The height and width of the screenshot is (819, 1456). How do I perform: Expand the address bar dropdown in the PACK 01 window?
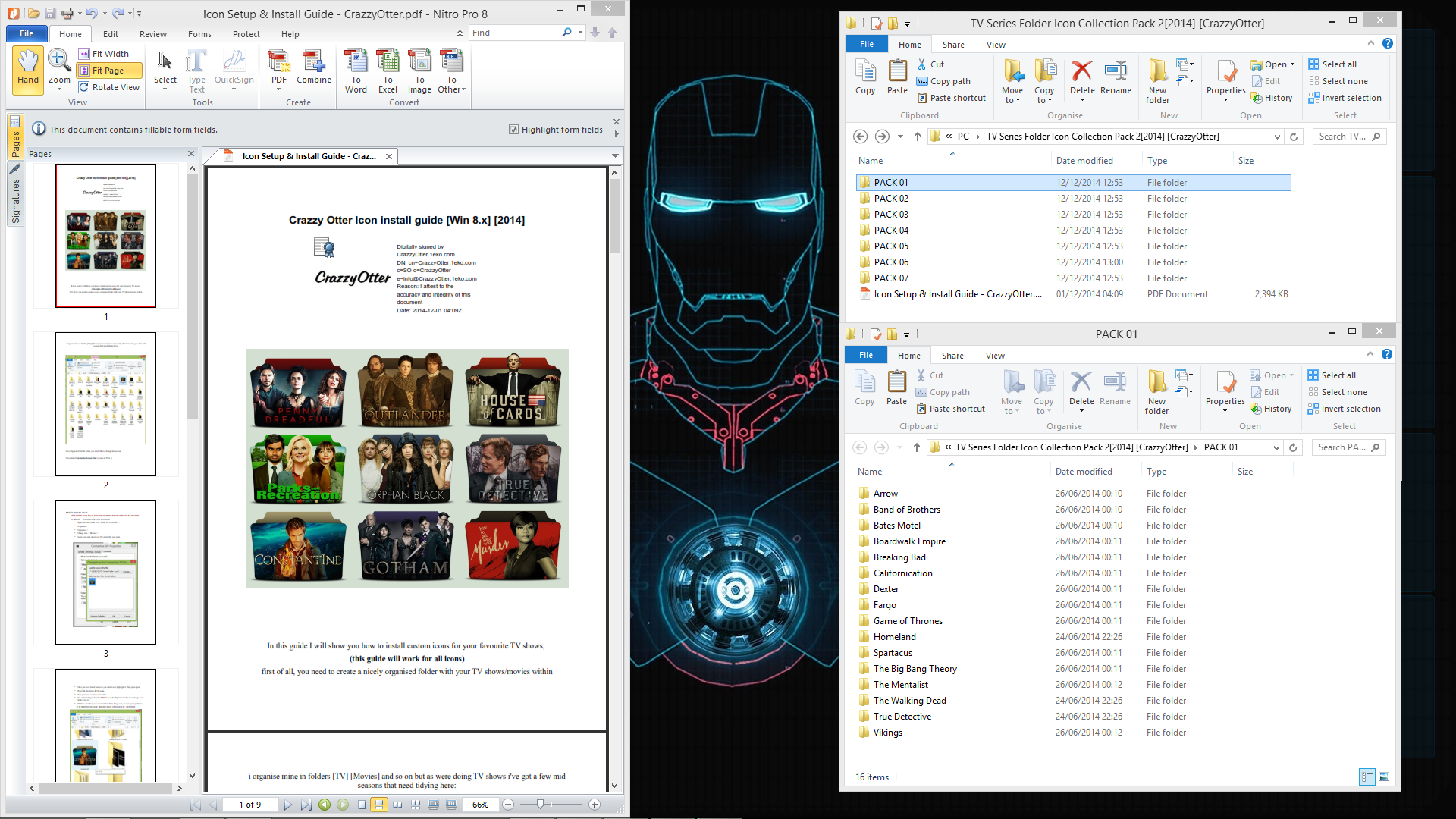[x=1277, y=447]
